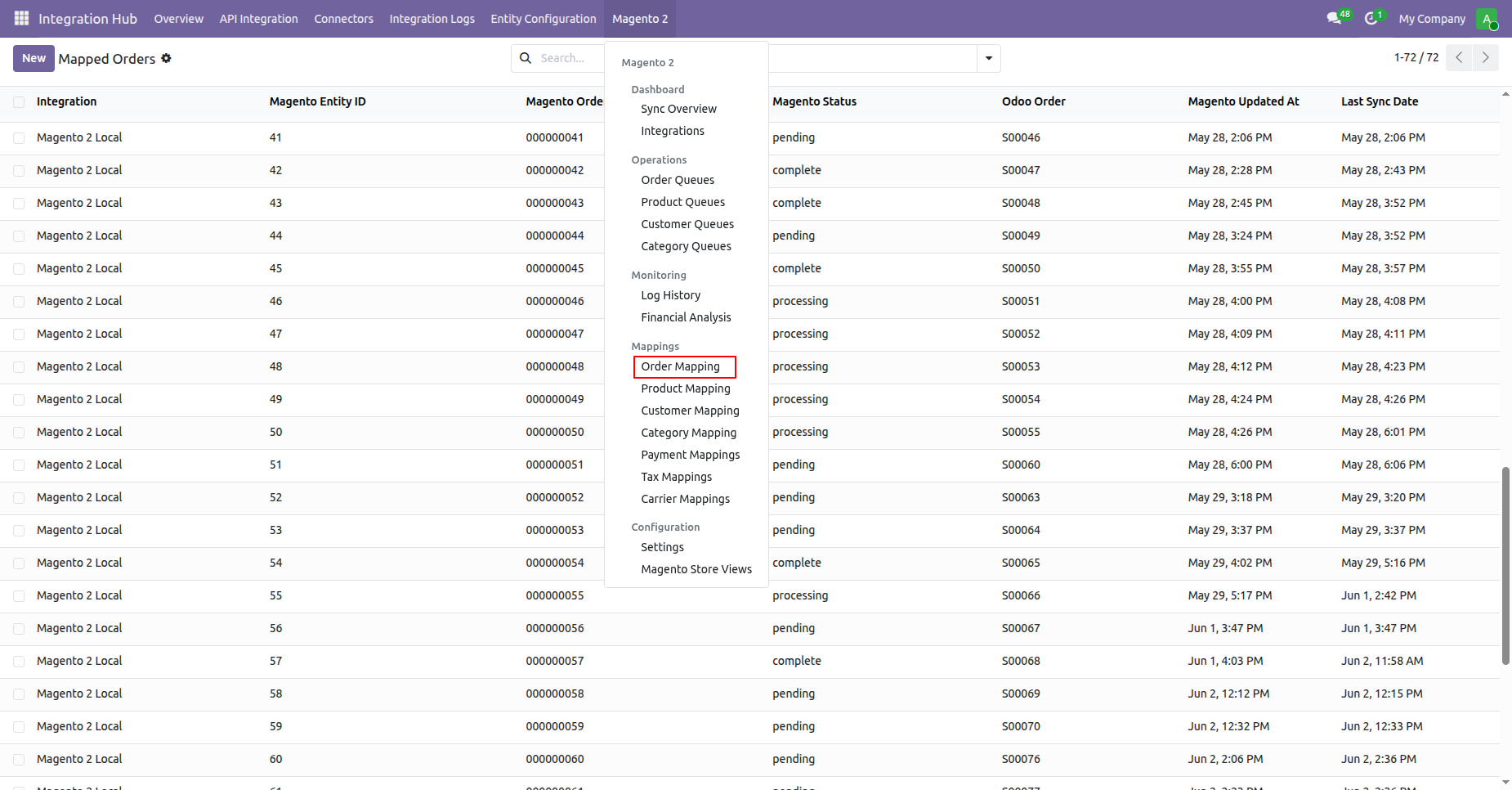Viewport: 1512px width, 790px height.
Task: Click Odoo Order S00076 cell
Action: [1021, 759]
